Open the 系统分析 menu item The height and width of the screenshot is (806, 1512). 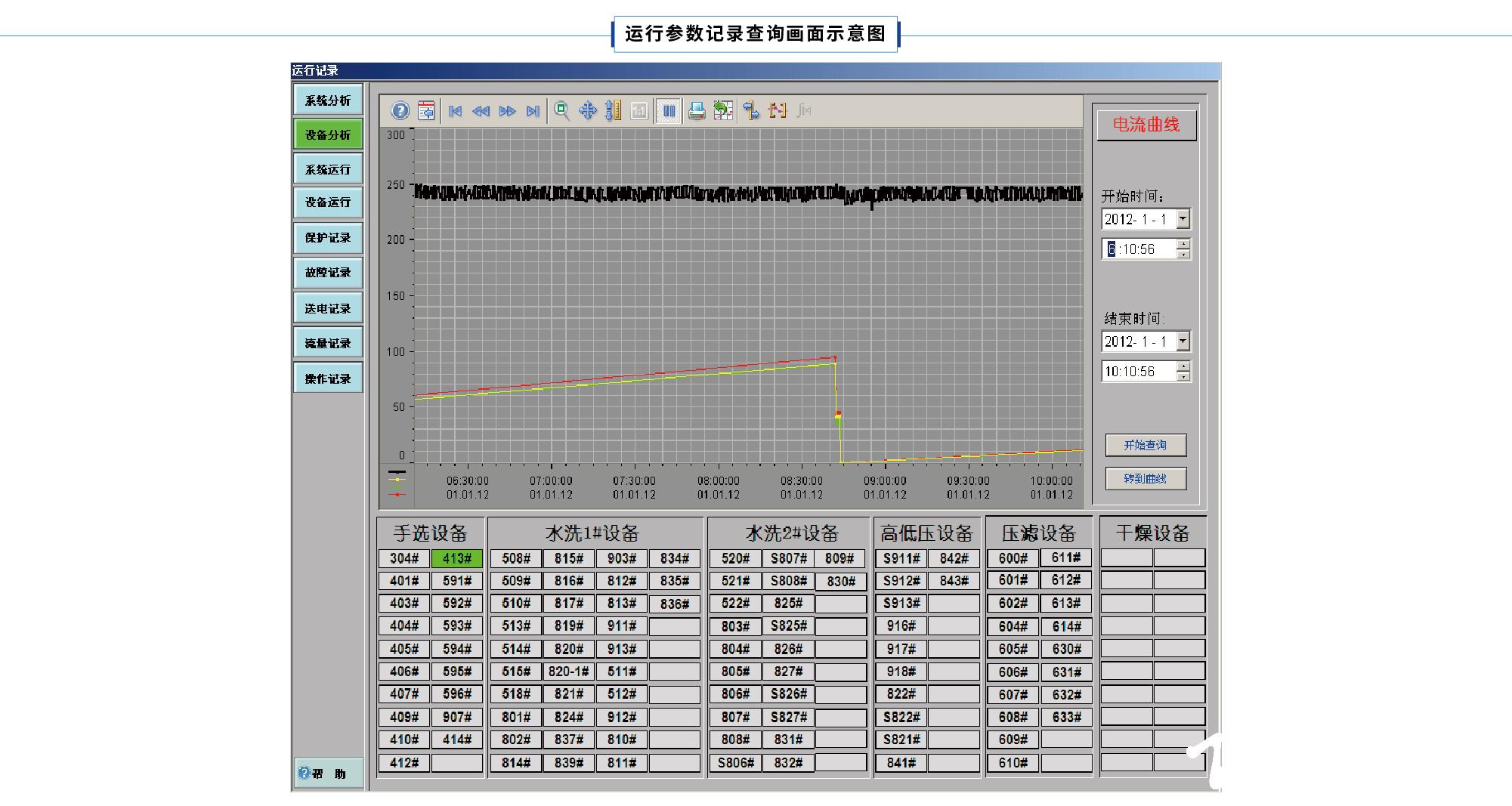pos(328,100)
